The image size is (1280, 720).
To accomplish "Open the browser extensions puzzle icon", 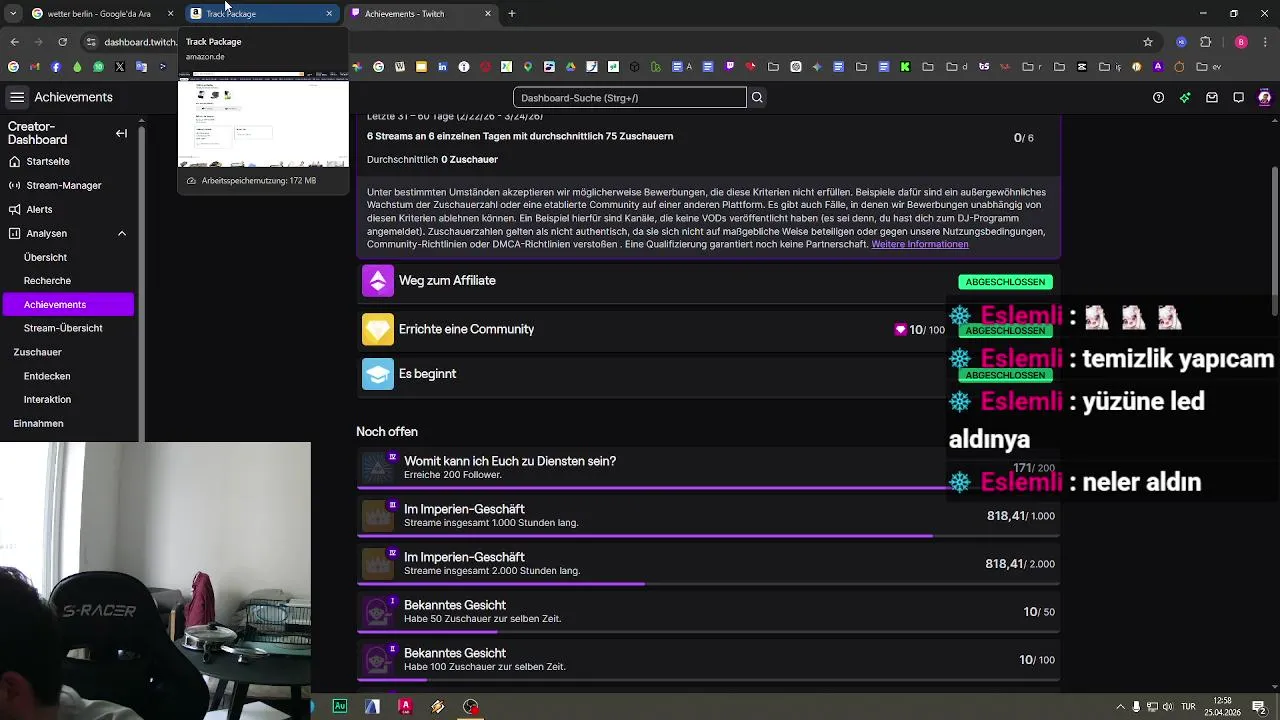I will 1205,42.
